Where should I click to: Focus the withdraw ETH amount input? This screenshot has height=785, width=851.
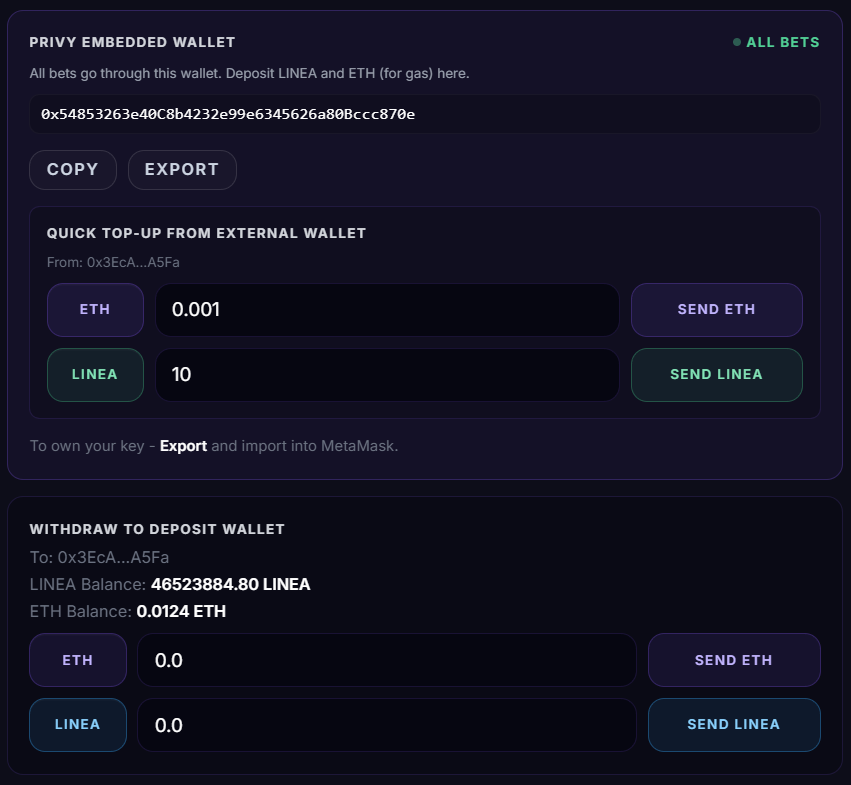click(387, 660)
